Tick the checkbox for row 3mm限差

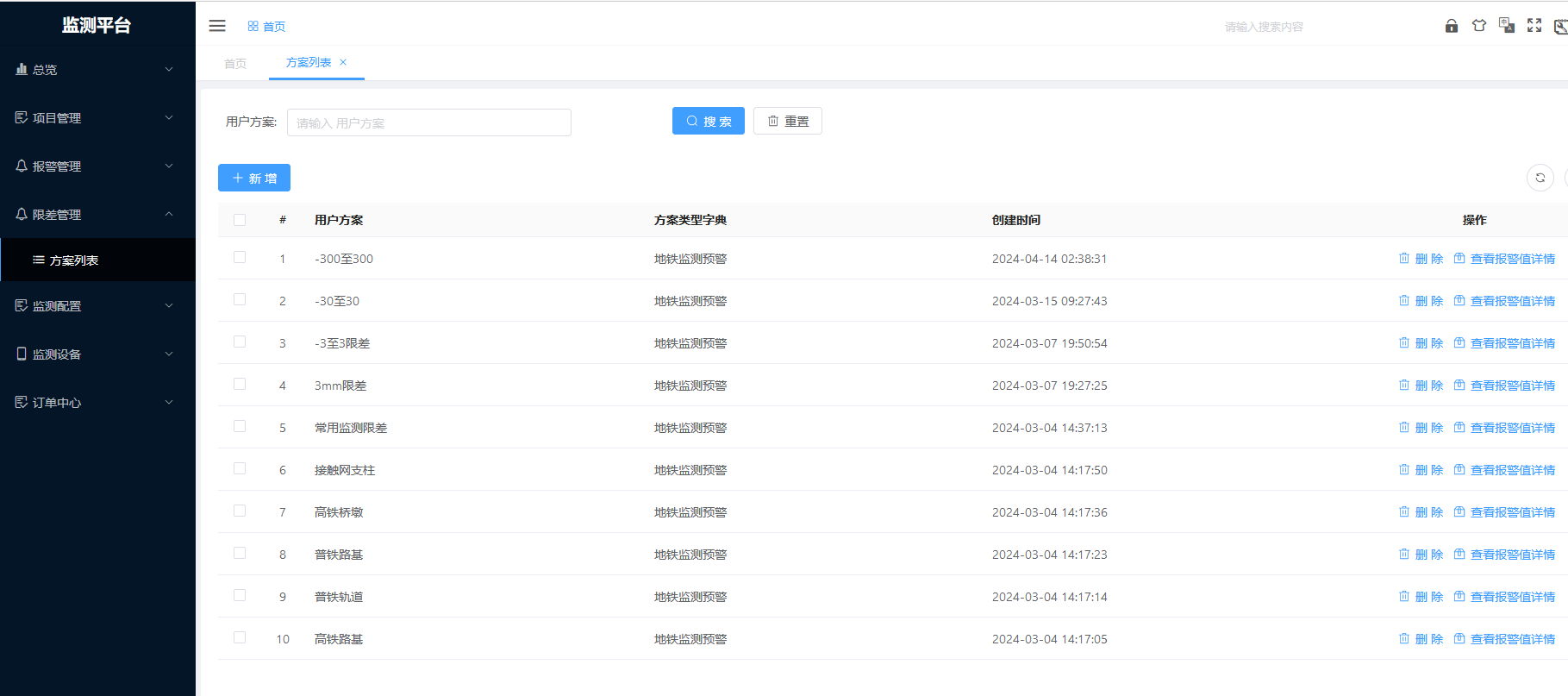[240, 385]
